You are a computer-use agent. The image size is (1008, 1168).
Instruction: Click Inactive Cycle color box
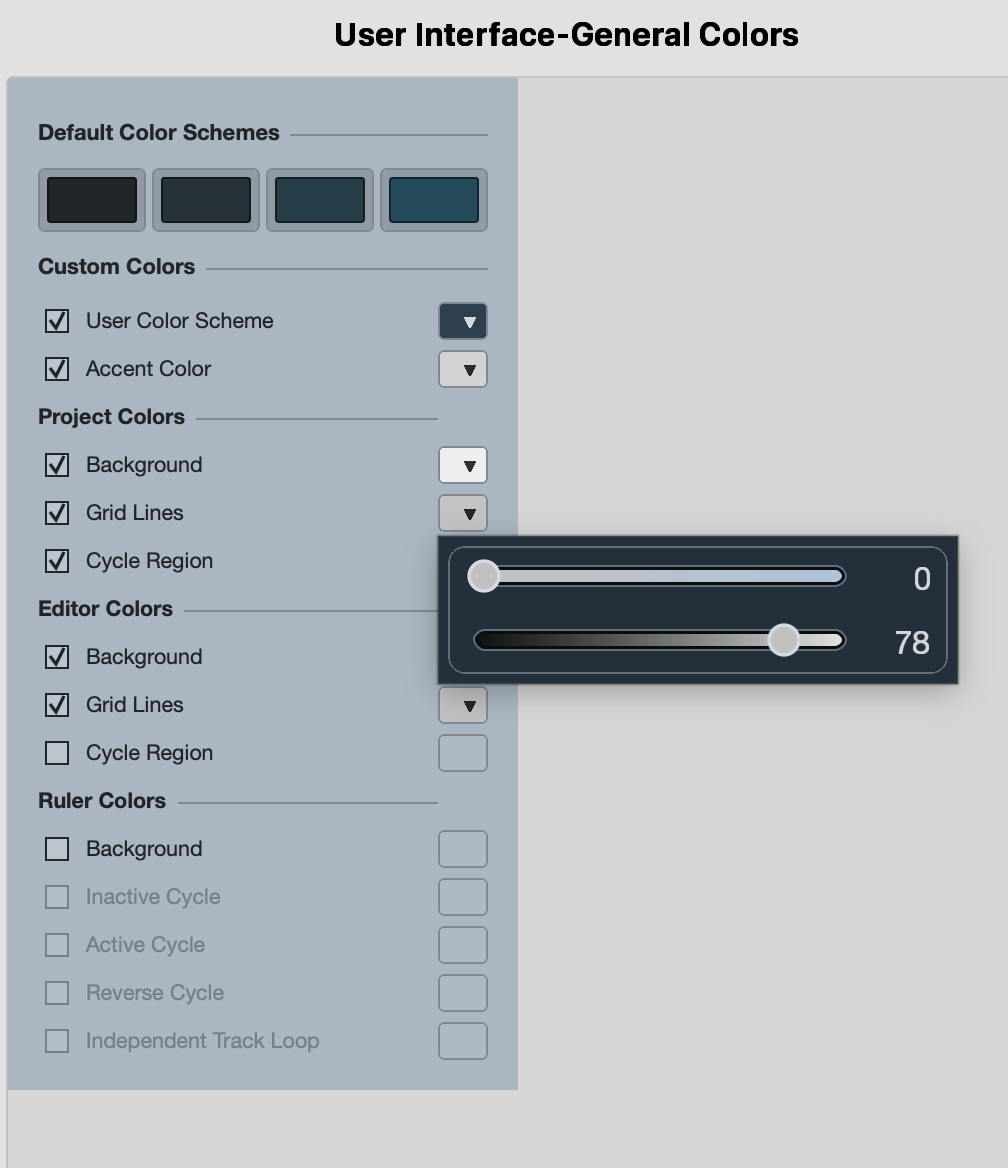tap(463, 897)
